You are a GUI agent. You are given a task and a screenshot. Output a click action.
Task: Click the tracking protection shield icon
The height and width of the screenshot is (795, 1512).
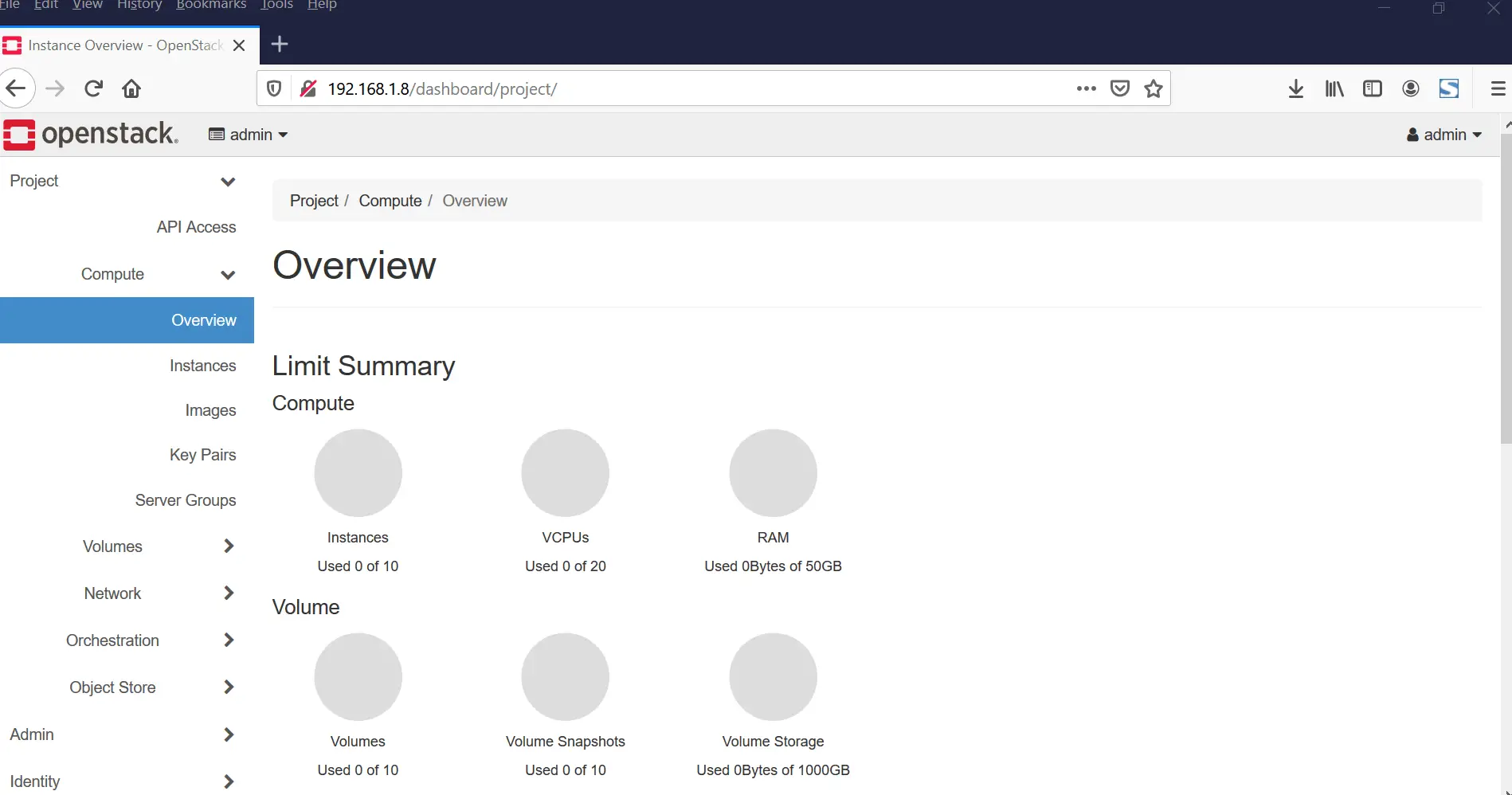click(x=274, y=88)
